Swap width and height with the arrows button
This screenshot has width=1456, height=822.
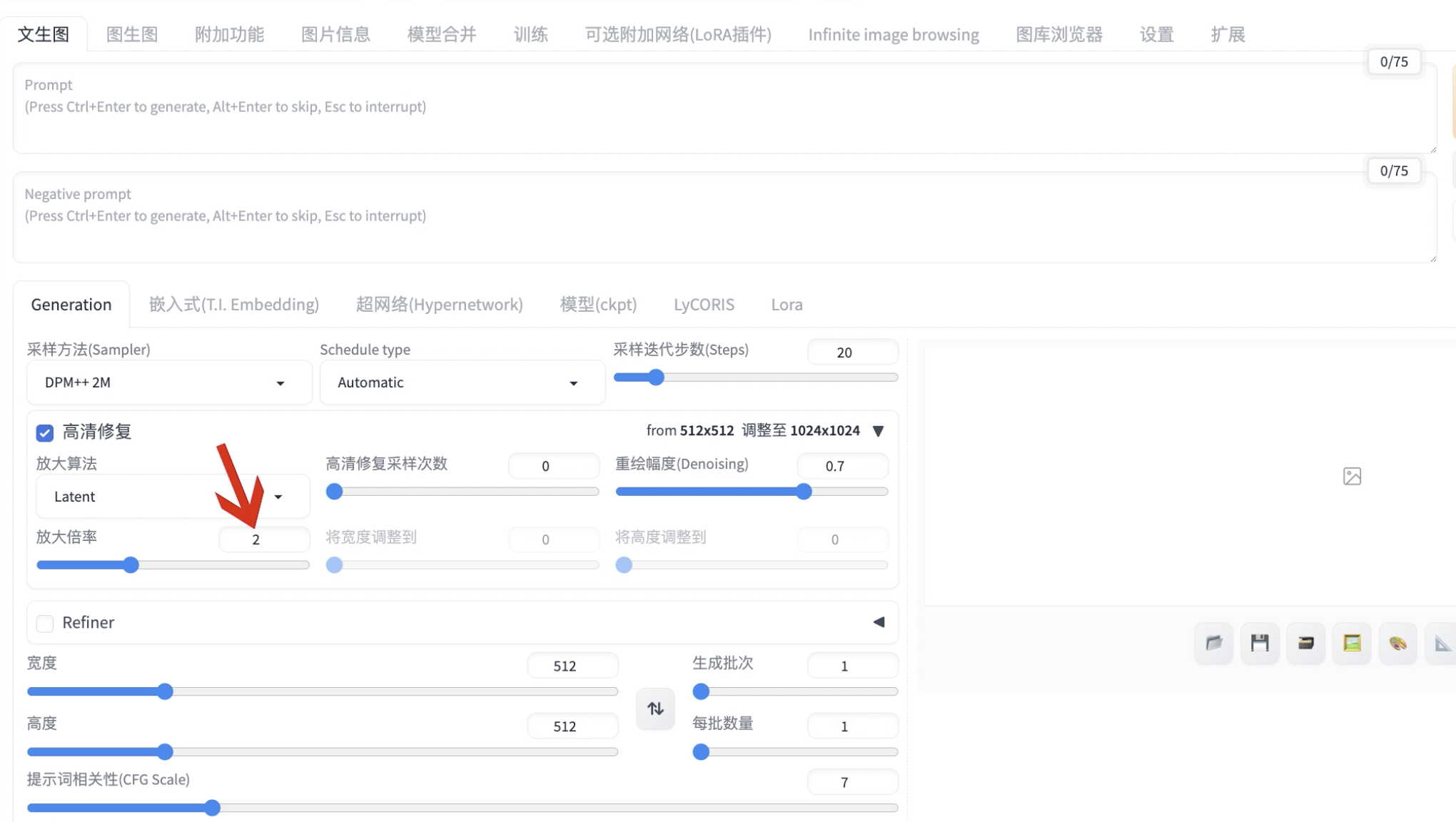655,709
